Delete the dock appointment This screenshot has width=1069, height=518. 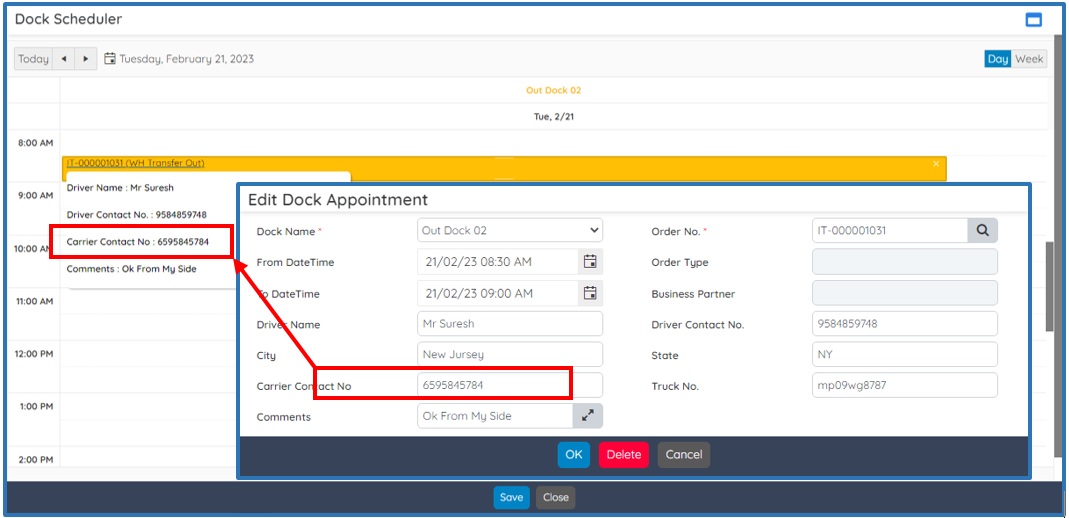tap(623, 455)
